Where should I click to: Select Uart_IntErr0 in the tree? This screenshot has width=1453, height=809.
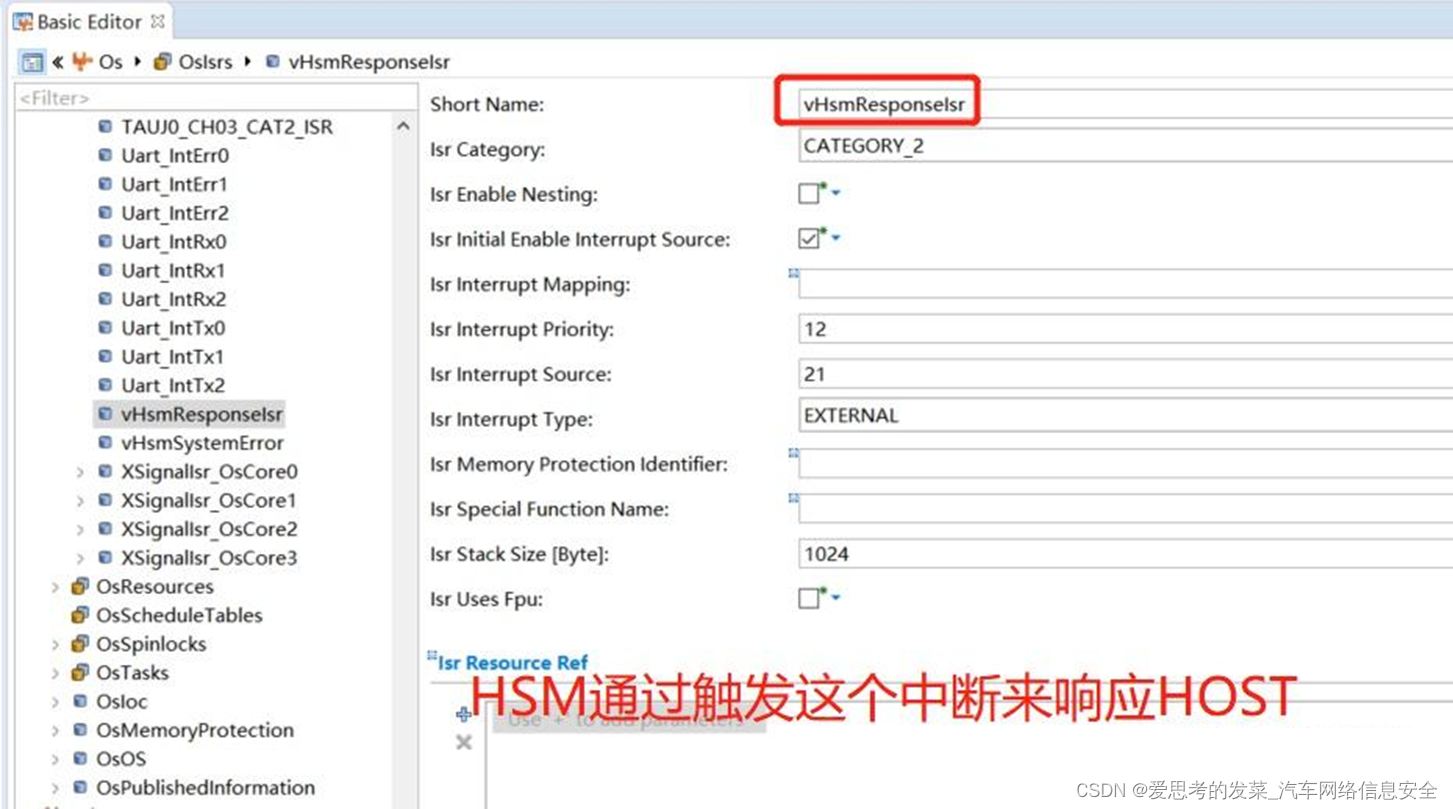175,156
